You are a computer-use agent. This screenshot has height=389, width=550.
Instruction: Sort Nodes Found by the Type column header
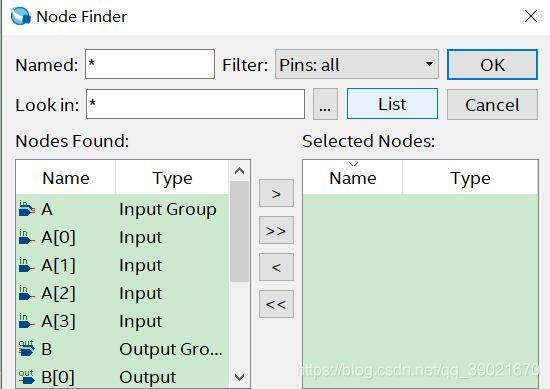pos(172,178)
